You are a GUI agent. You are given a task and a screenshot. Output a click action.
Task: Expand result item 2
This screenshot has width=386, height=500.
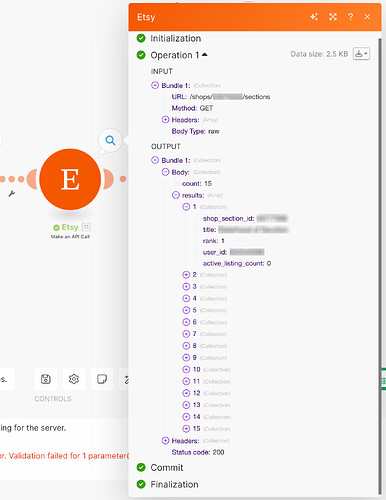(186, 275)
